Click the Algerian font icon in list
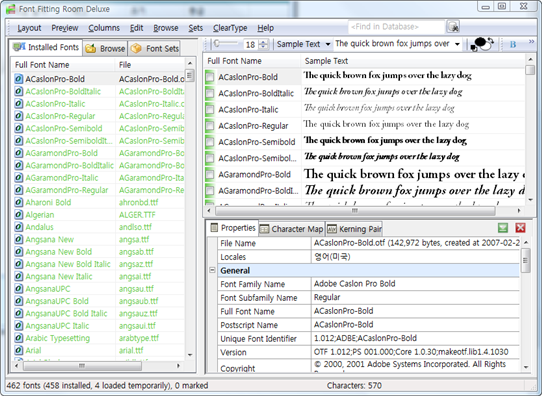The width and height of the screenshot is (542, 396). point(18,215)
